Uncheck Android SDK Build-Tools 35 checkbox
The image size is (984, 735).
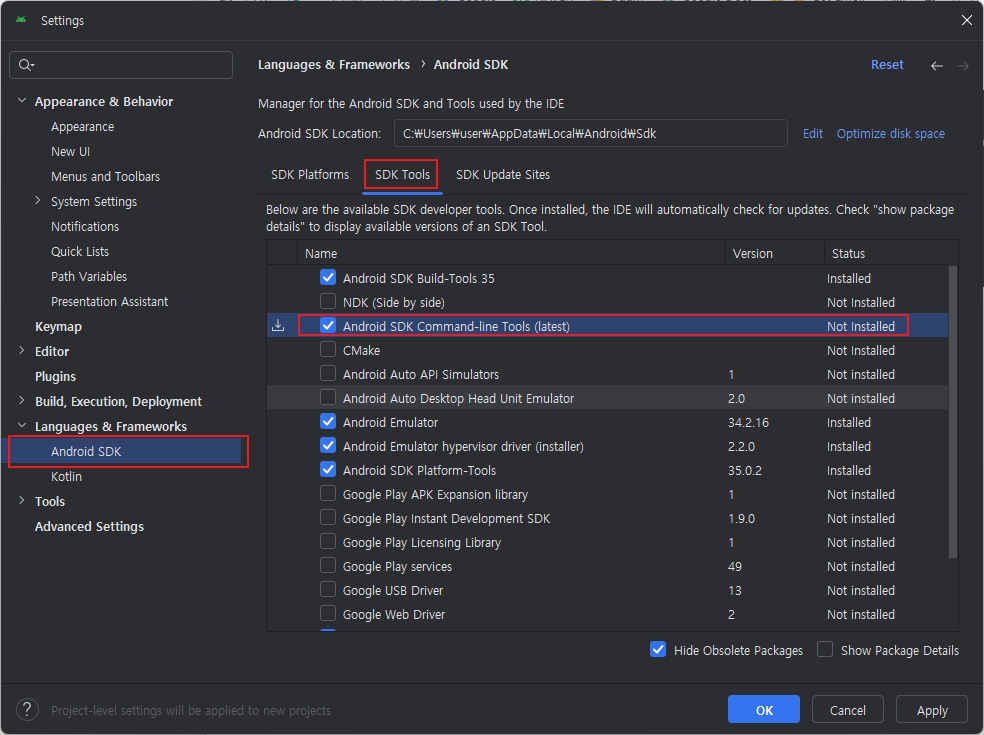tap(328, 277)
